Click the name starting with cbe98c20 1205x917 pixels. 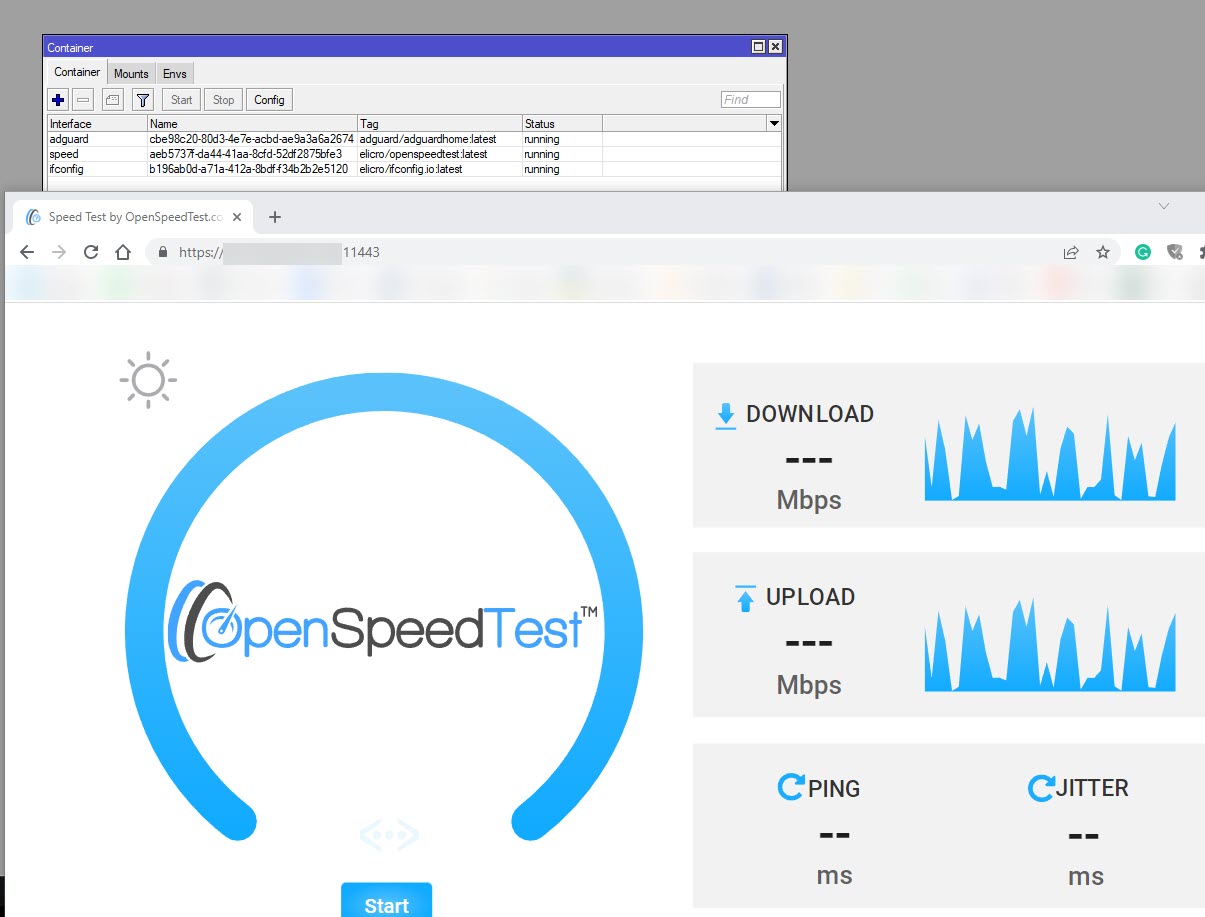click(x=251, y=139)
